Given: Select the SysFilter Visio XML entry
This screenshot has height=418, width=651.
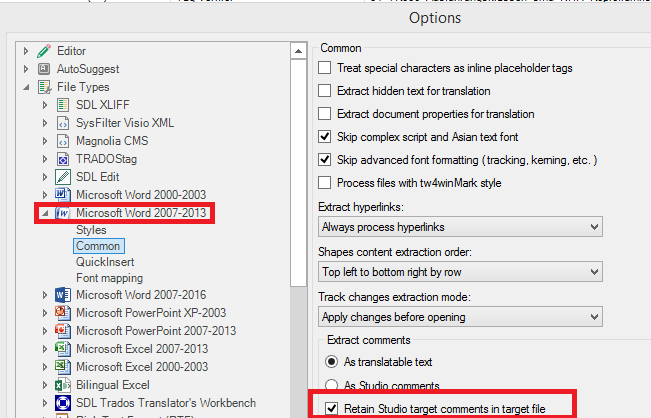Looking at the screenshot, I should click(x=125, y=123).
